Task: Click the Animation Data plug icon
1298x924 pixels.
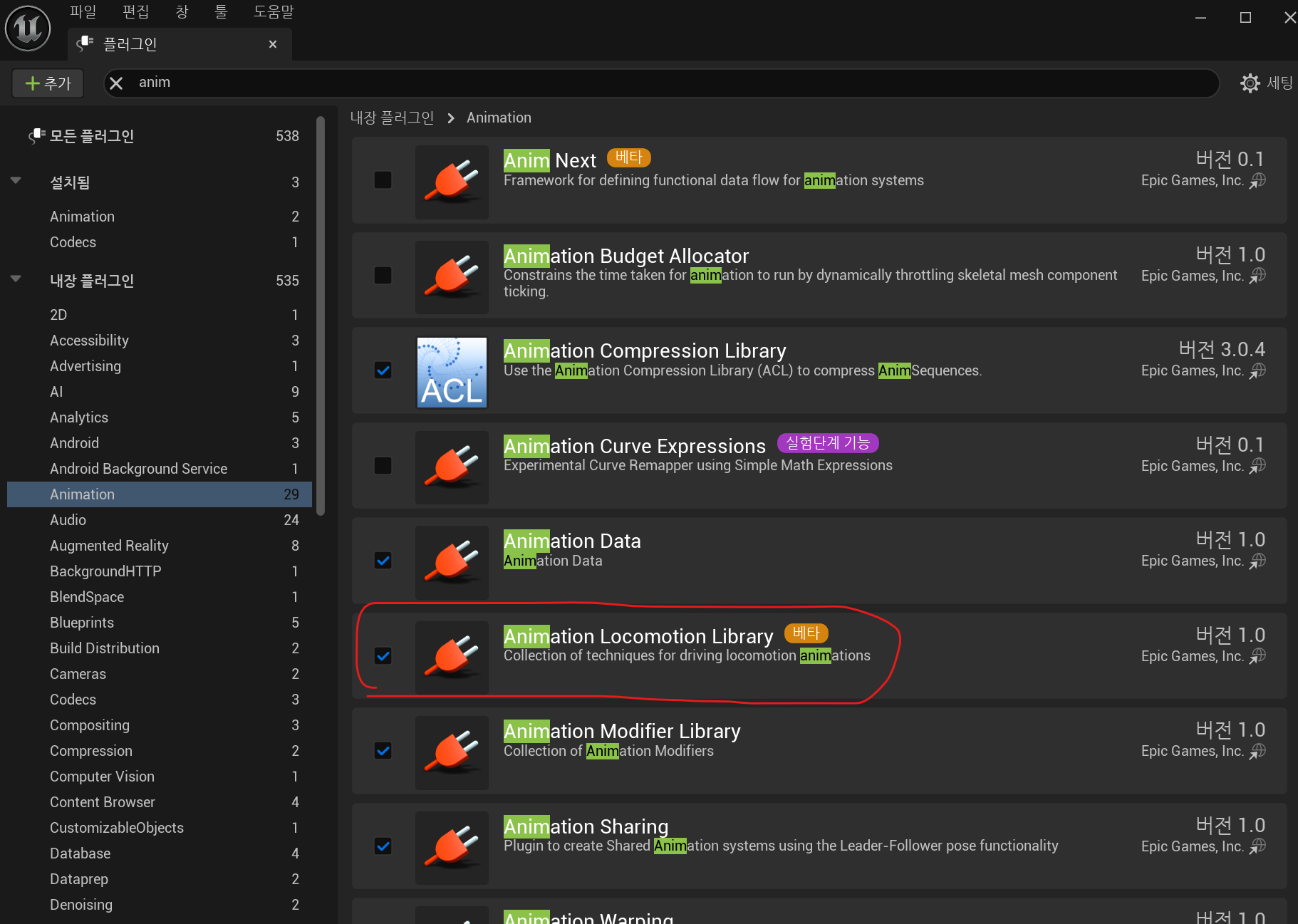Action: 452,562
